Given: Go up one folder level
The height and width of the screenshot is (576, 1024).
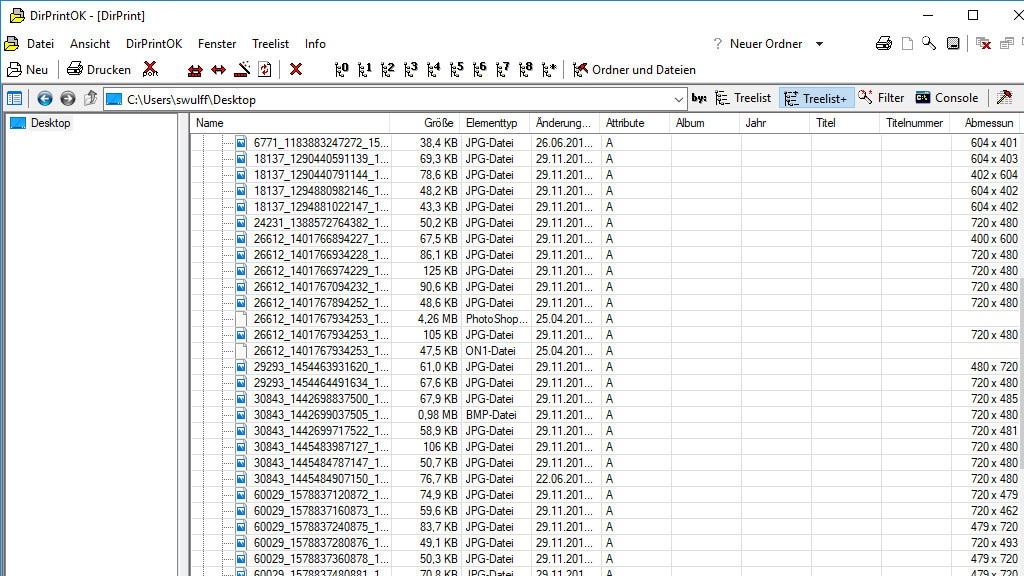Looking at the screenshot, I should [91, 98].
